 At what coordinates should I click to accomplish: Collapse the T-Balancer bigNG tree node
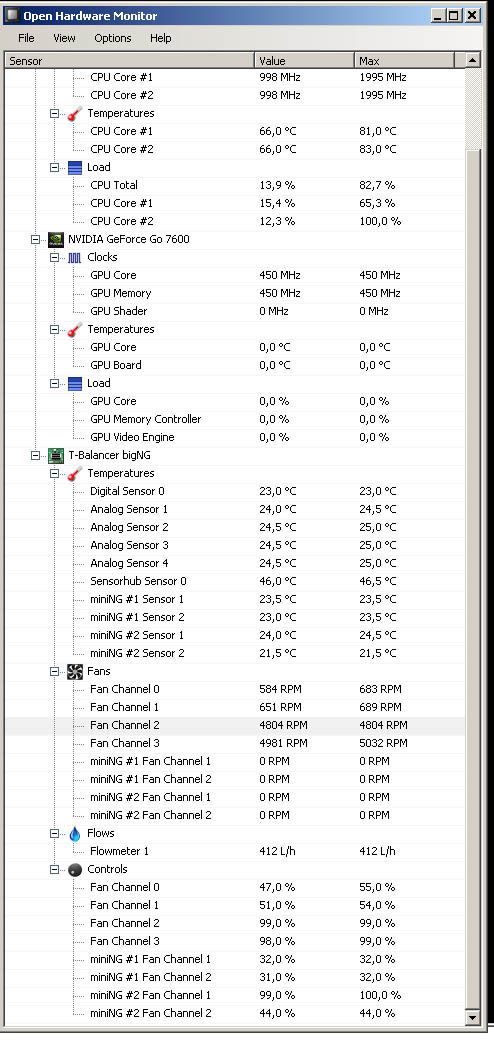35,456
